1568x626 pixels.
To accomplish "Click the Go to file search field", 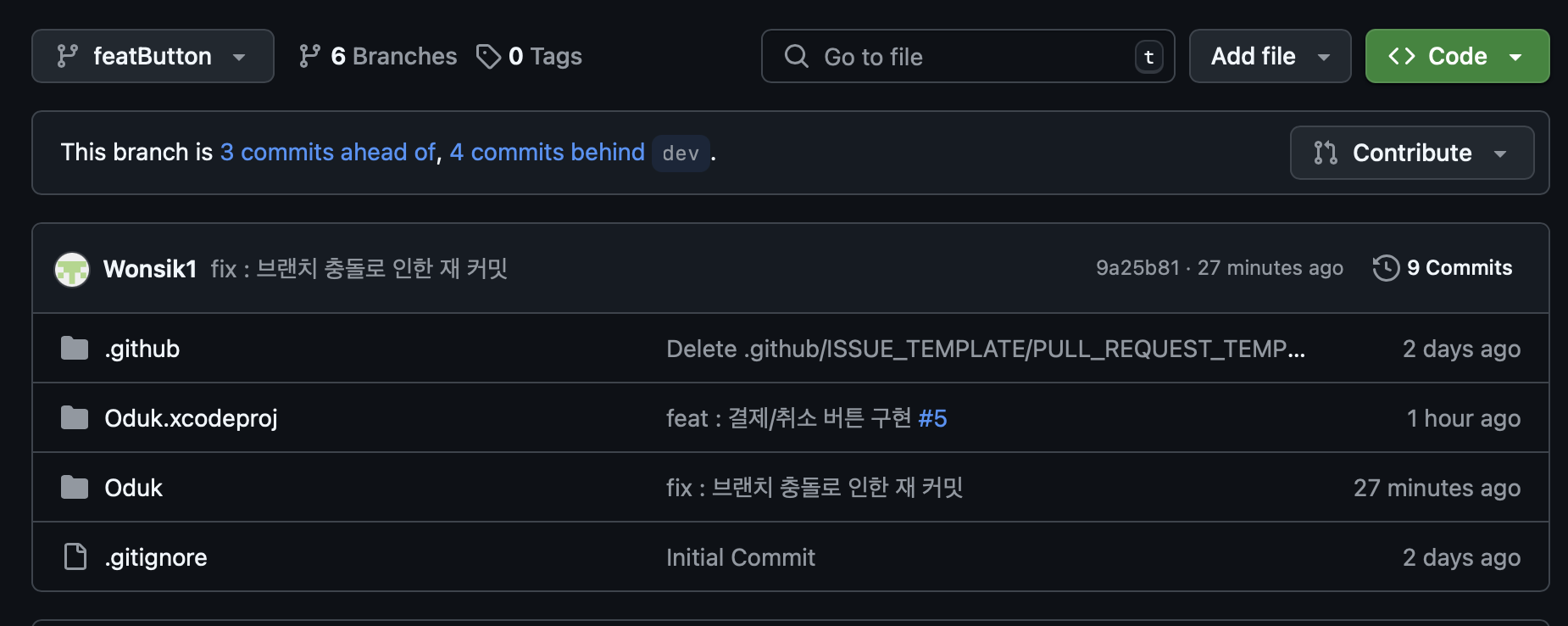I will 968,57.
